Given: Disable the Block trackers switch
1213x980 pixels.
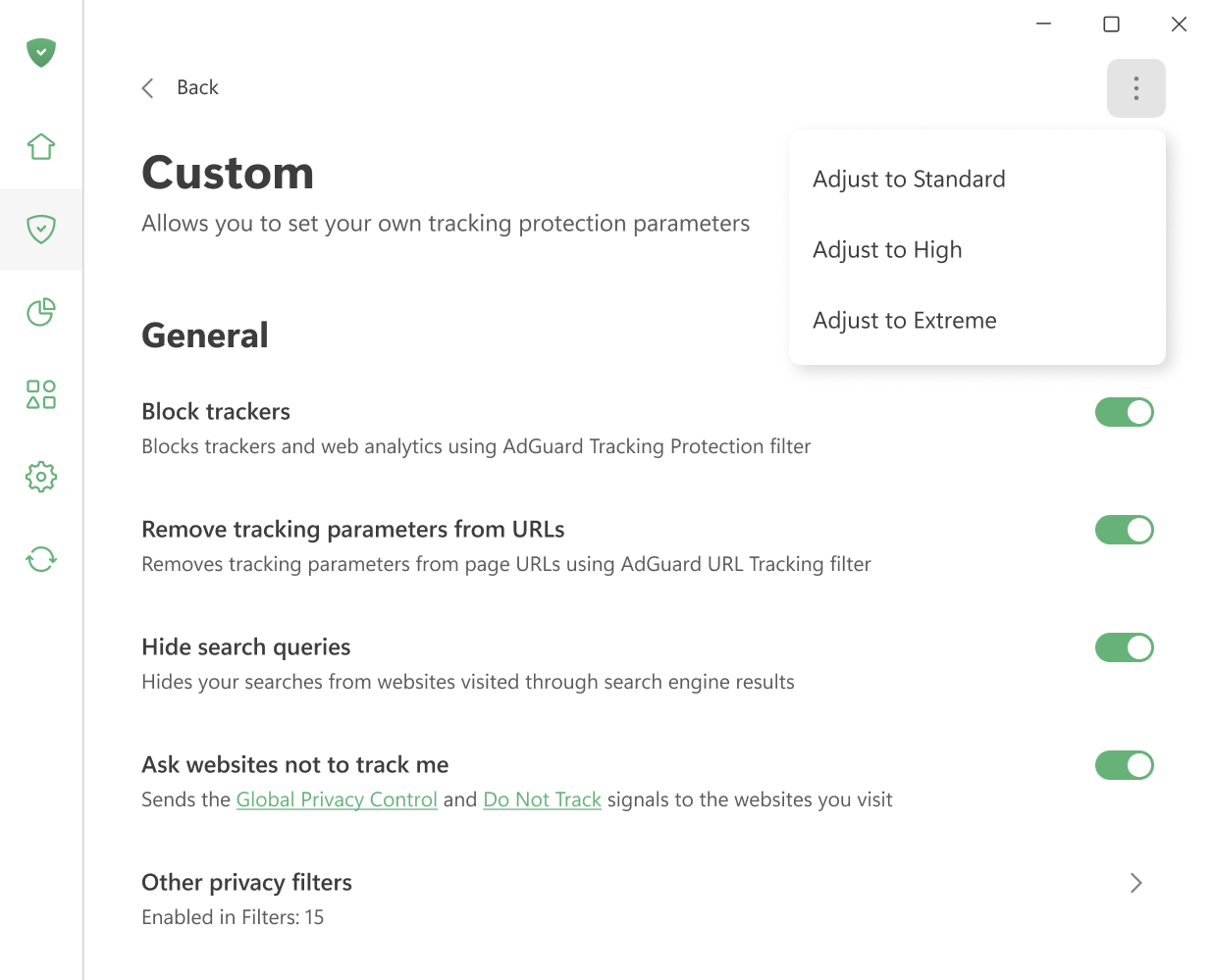Looking at the screenshot, I should point(1125,412).
